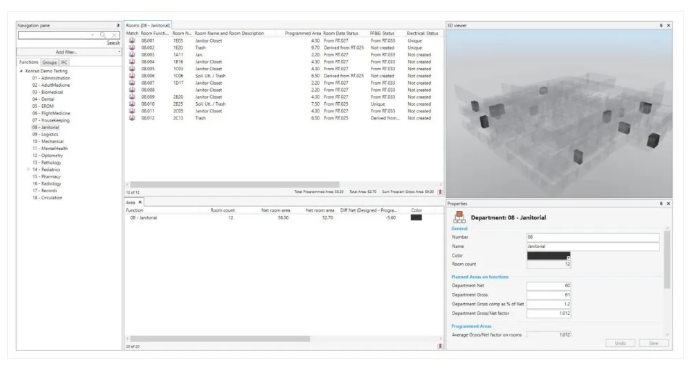Switch to the Groups tab
Screen dimensions: 694x372
50,62
